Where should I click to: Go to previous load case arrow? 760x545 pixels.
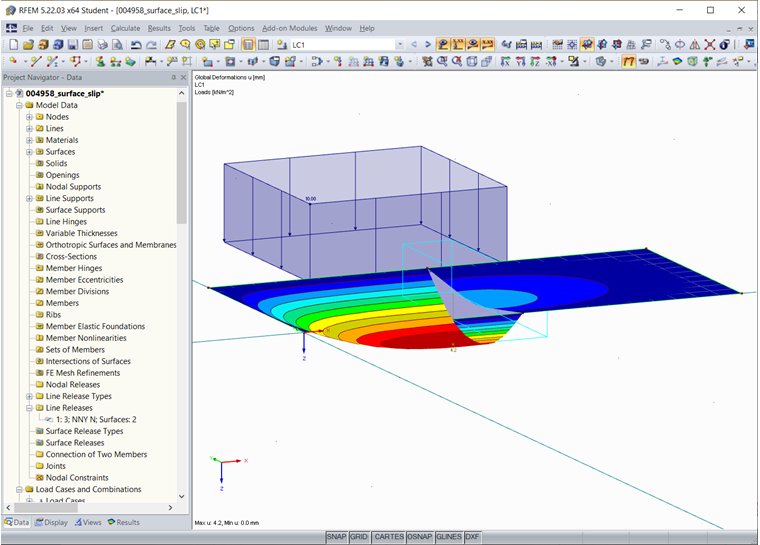(414, 45)
